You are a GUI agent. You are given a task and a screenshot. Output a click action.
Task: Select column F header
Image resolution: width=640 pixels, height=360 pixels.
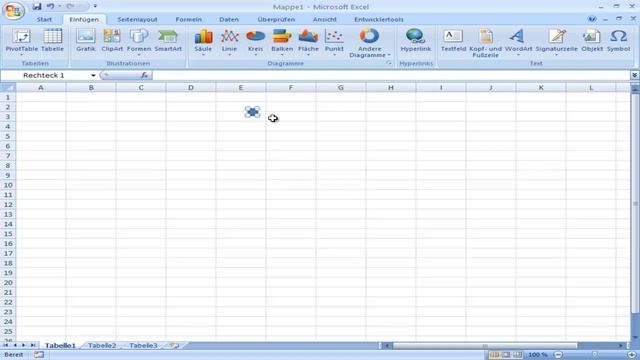(x=291, y=87)
